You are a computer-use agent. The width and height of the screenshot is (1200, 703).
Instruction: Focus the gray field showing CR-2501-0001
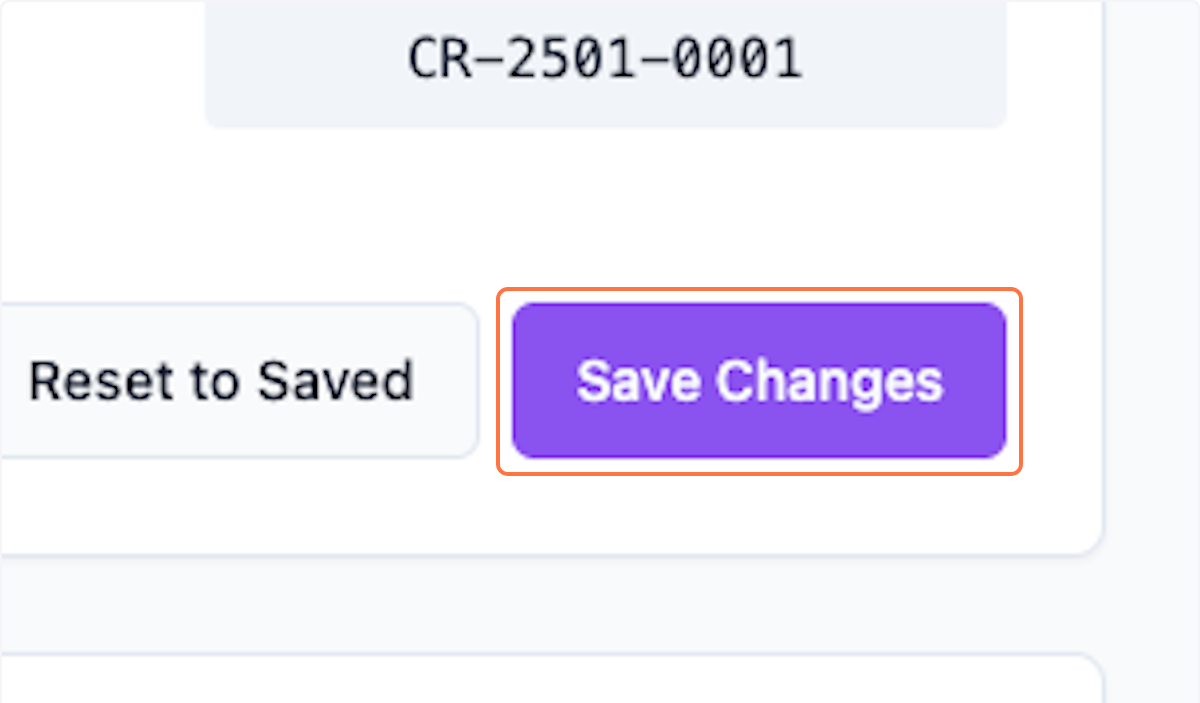point(605,62)
